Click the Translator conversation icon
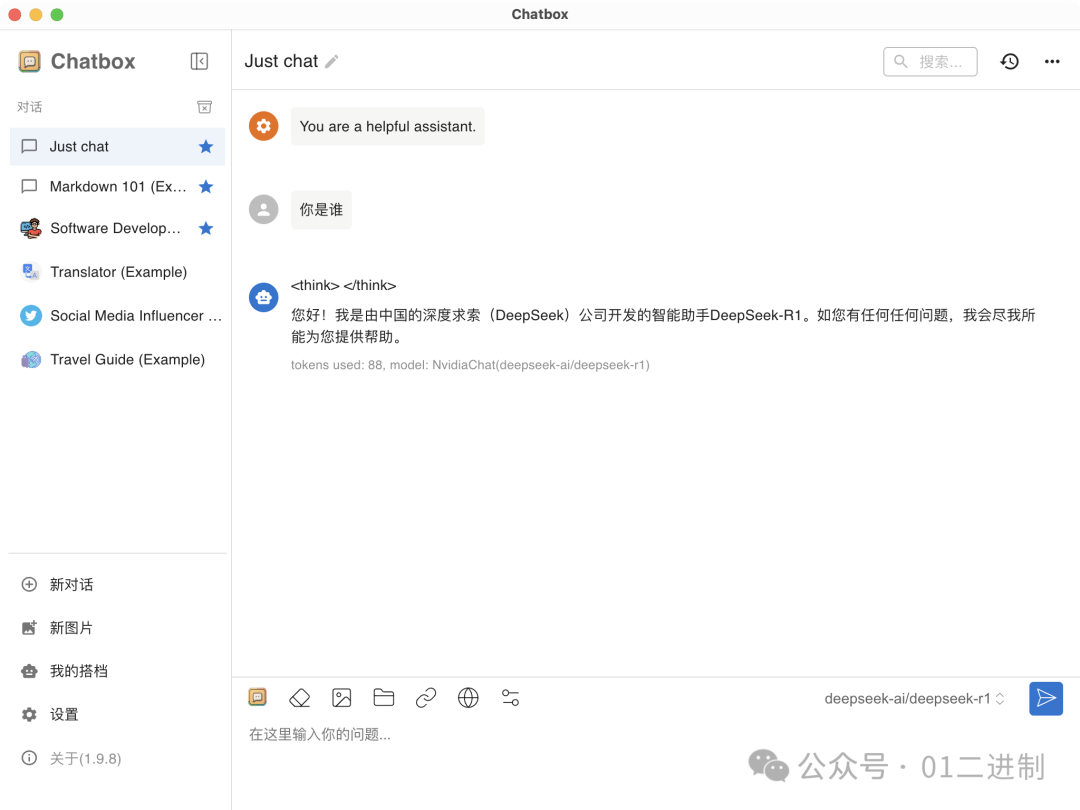Image resolution: width=1080 pixels, height=810 pixels. [30, 272]
